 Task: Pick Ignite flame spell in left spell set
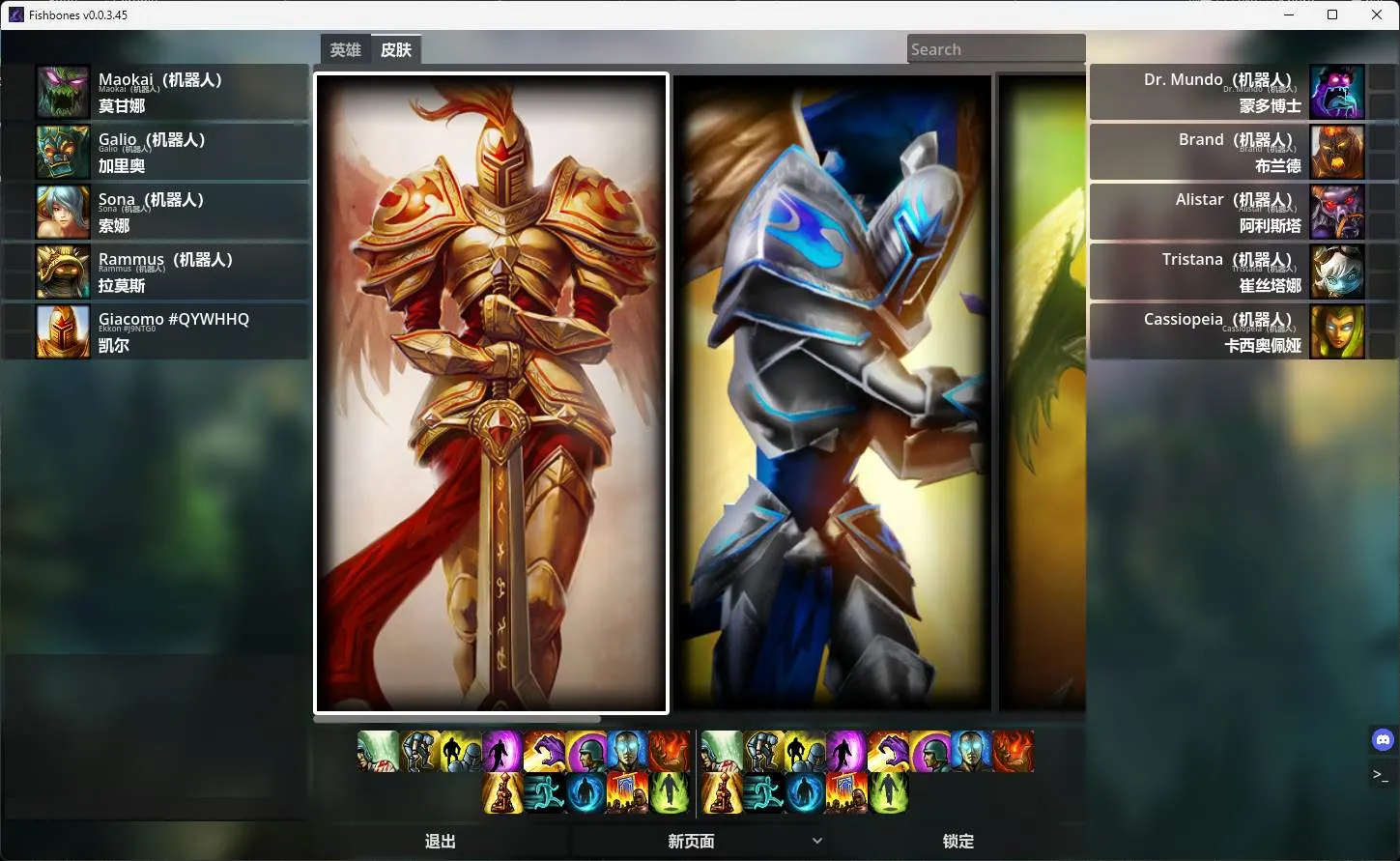tap(669, 751)
